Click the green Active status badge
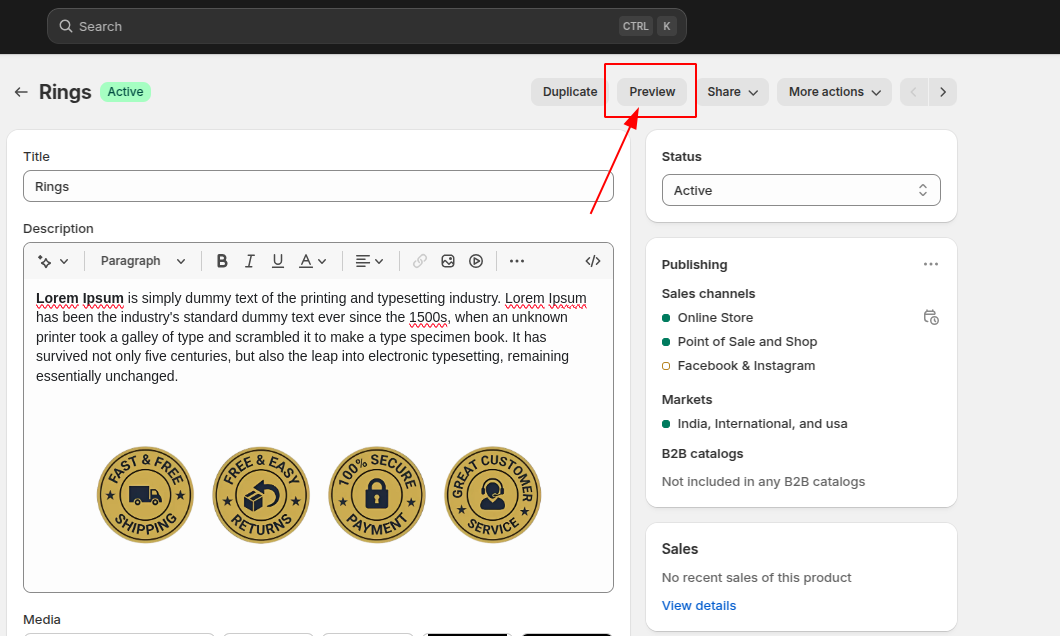Image resolution: width=1060 pixels, height=636 pixels. click(125, 92)
